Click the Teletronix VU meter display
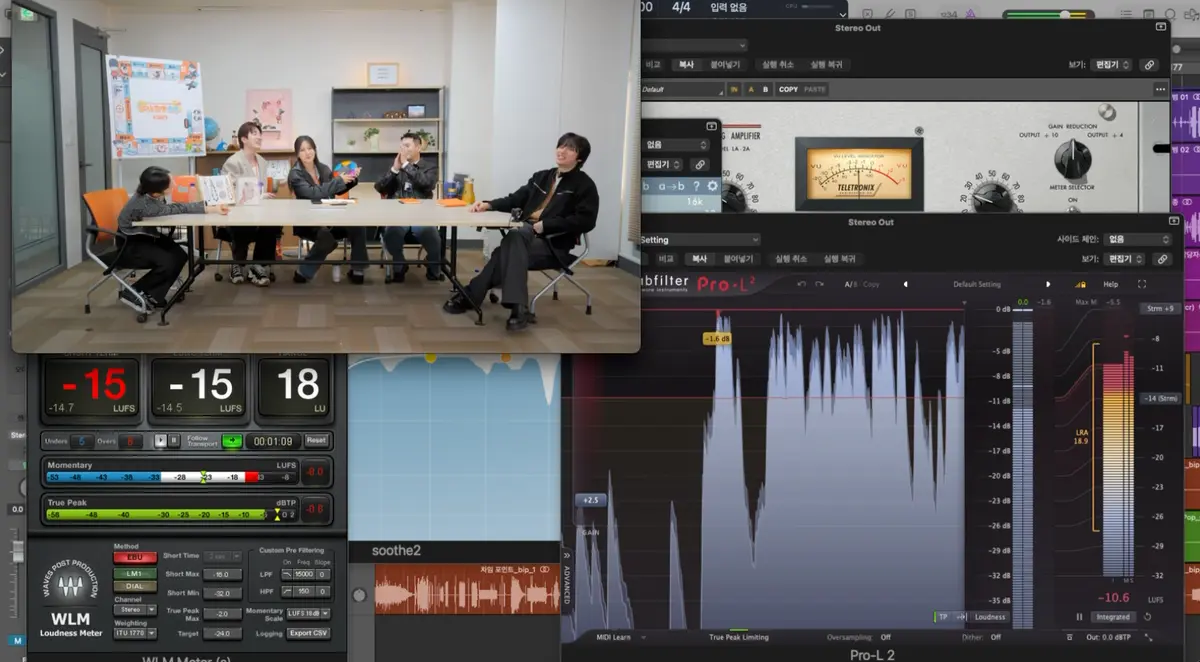1200x662 pixels. (x=859, y=173)
